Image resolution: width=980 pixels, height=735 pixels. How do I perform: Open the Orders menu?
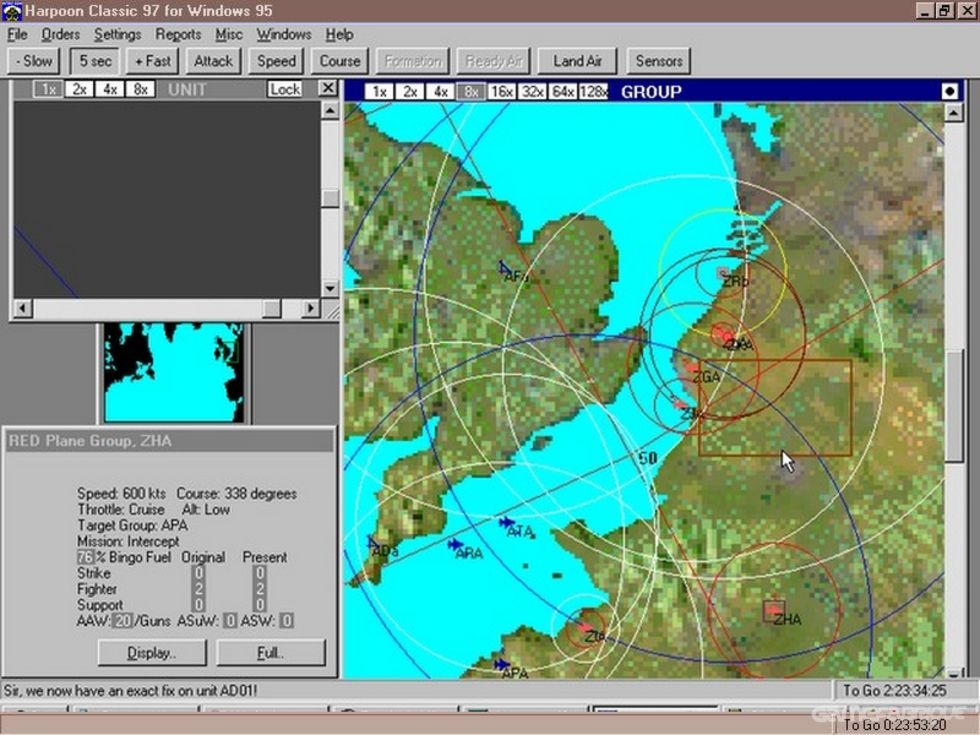(x=61, y=34)
